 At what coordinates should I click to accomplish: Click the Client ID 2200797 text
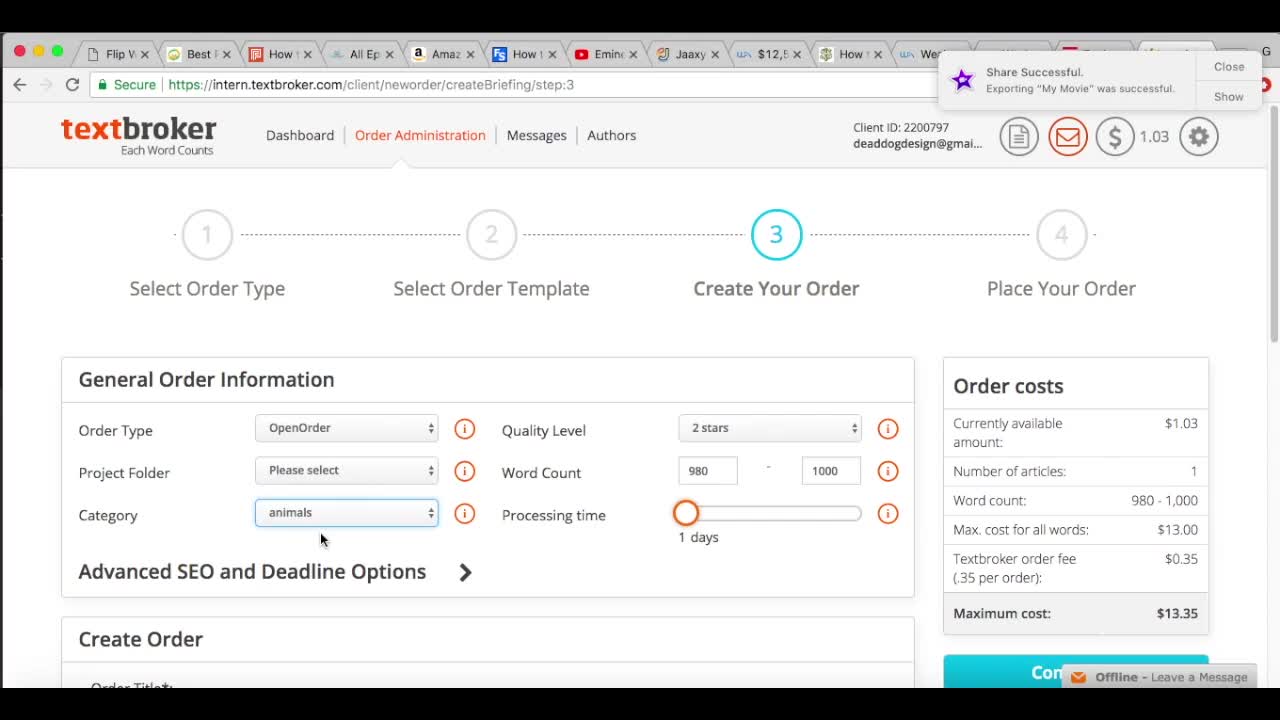pyautogui.click(x=901, y=127)
